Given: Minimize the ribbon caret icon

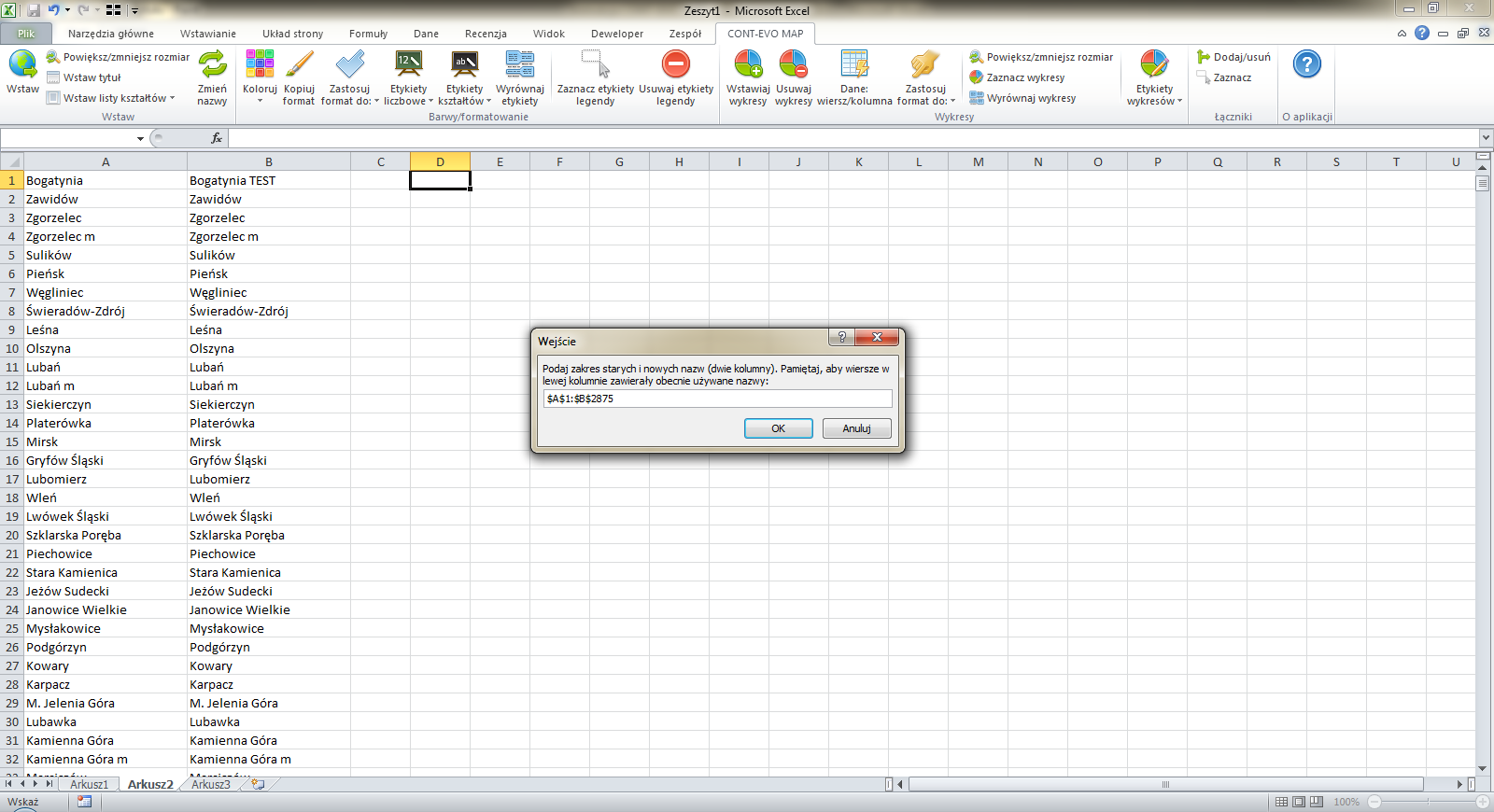Looking at the screenshot, I should point(1402,33).
